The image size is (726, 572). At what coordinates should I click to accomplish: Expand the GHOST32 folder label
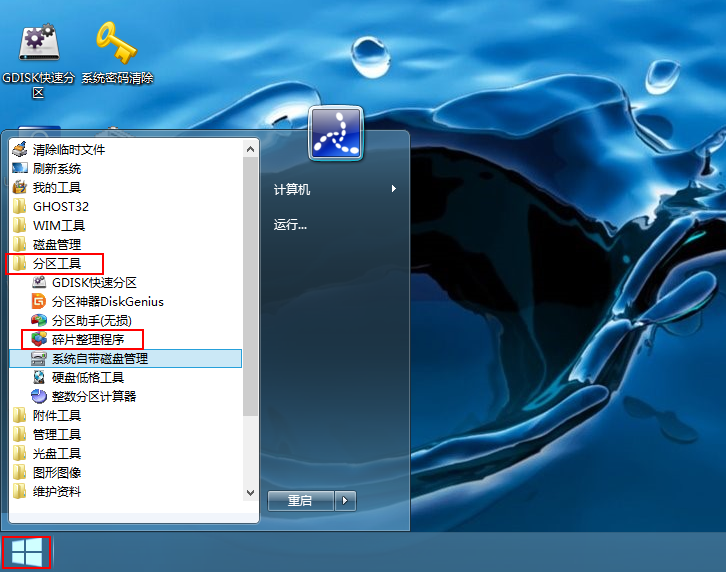pos(61,206)
